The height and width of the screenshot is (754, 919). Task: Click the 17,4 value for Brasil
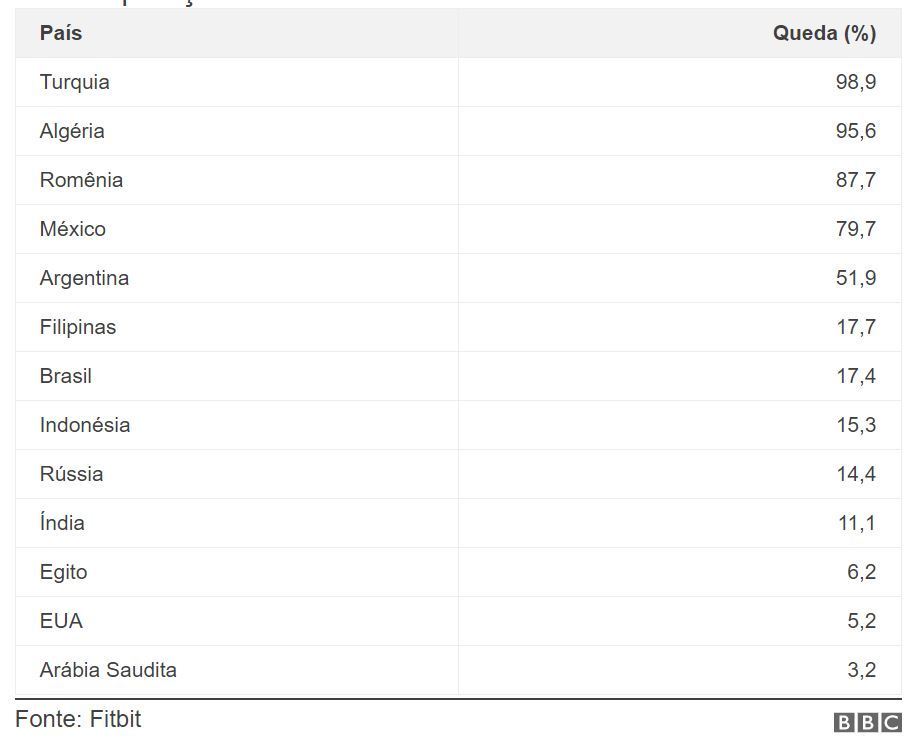[x=856, y=376]
